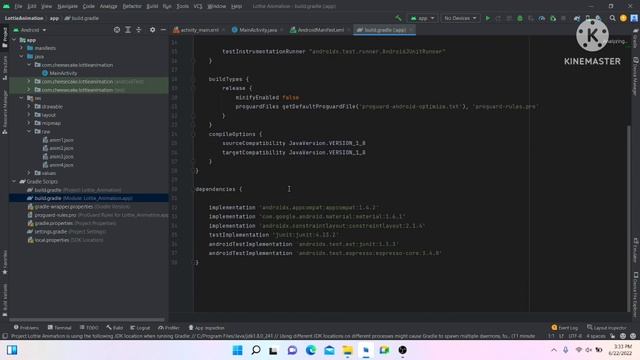Select MainActivity in project tree
Viewport: 640px width, 360px height.
tap(63, 73)
